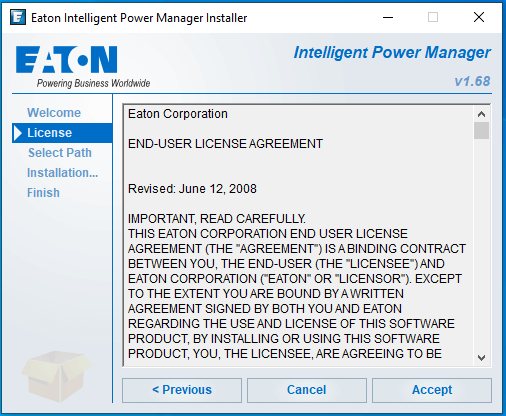This screenshot has height=416, width=506.
Task: Click 'IMPORTANT, READ CAREFULLY.' text
Action: (217, 219)
